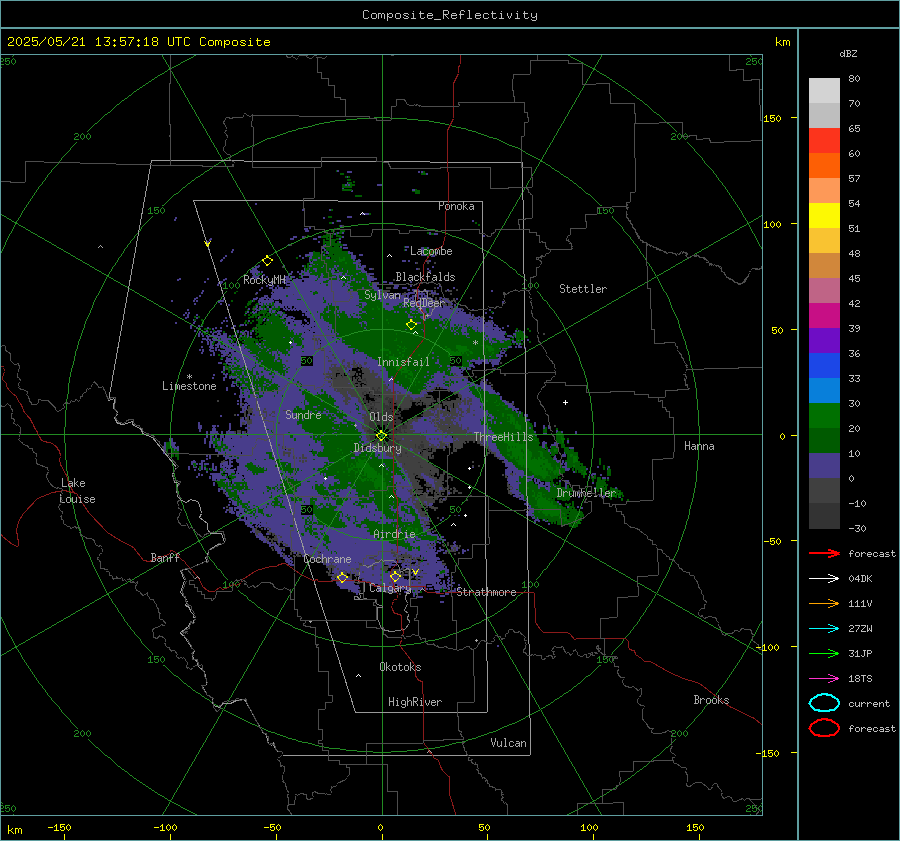The width and height of the screenshot is (900, 841).
Task: Click the Innisfail city label
Action: point(403,362)
